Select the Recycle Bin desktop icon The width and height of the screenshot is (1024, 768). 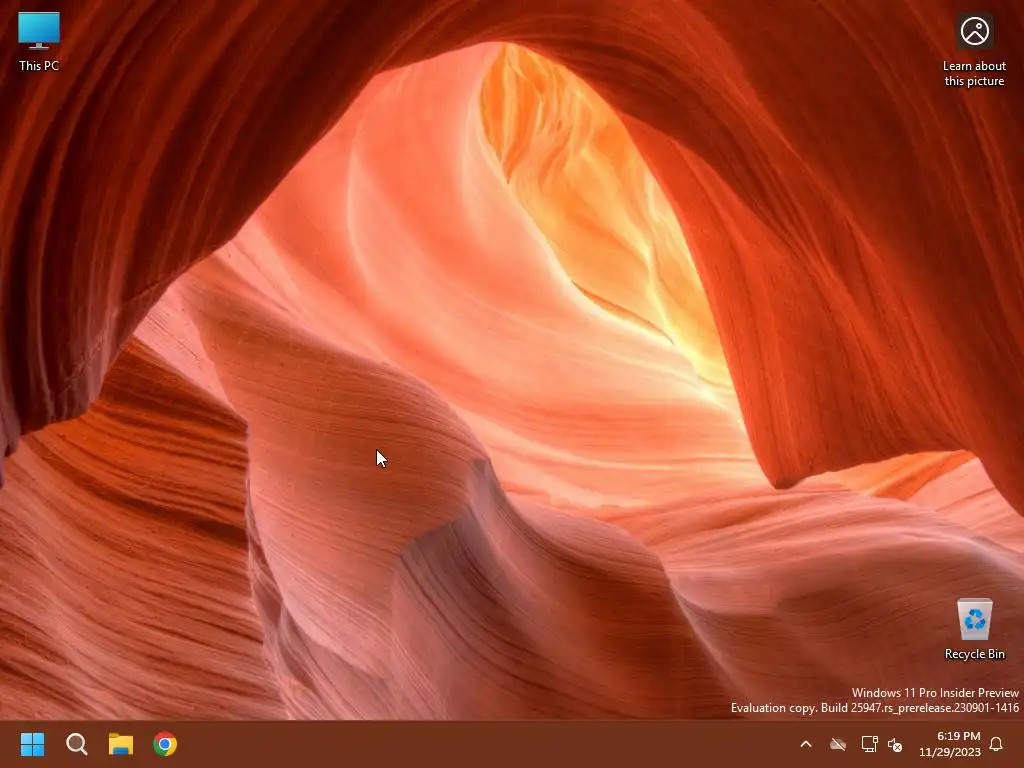tap(974, 628)
